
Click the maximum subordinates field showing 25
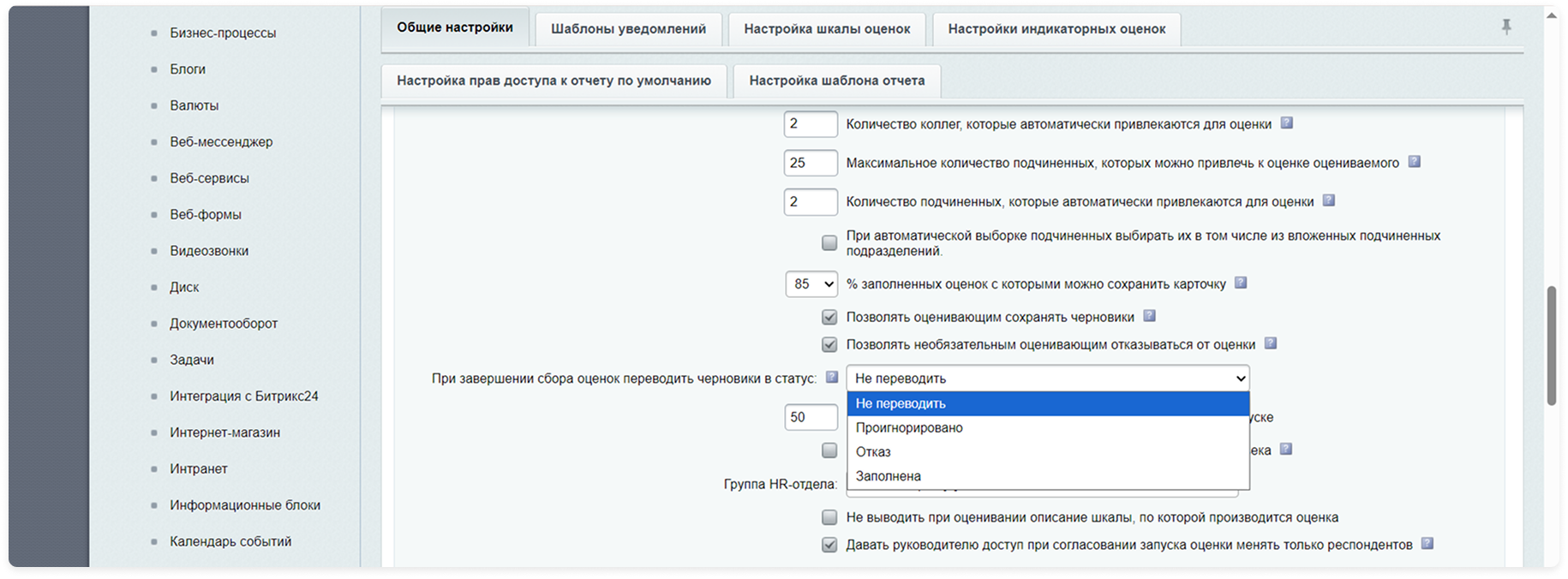point(811,163)
